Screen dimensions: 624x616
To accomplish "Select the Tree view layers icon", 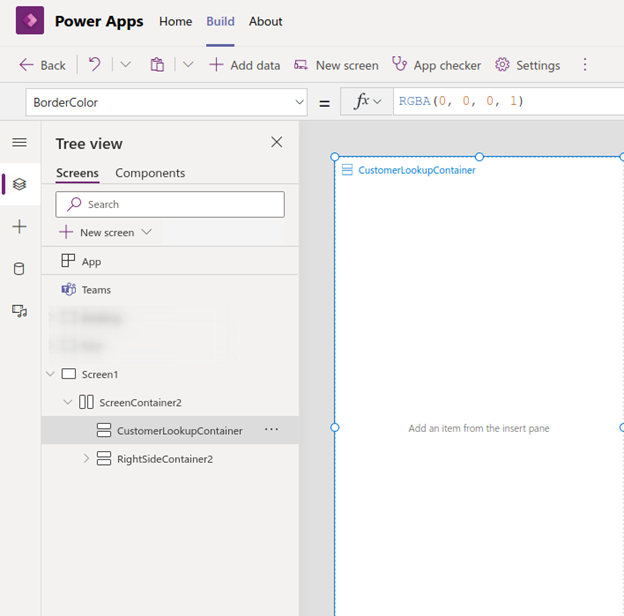I will pyautogui.click(x=20, y=184).
